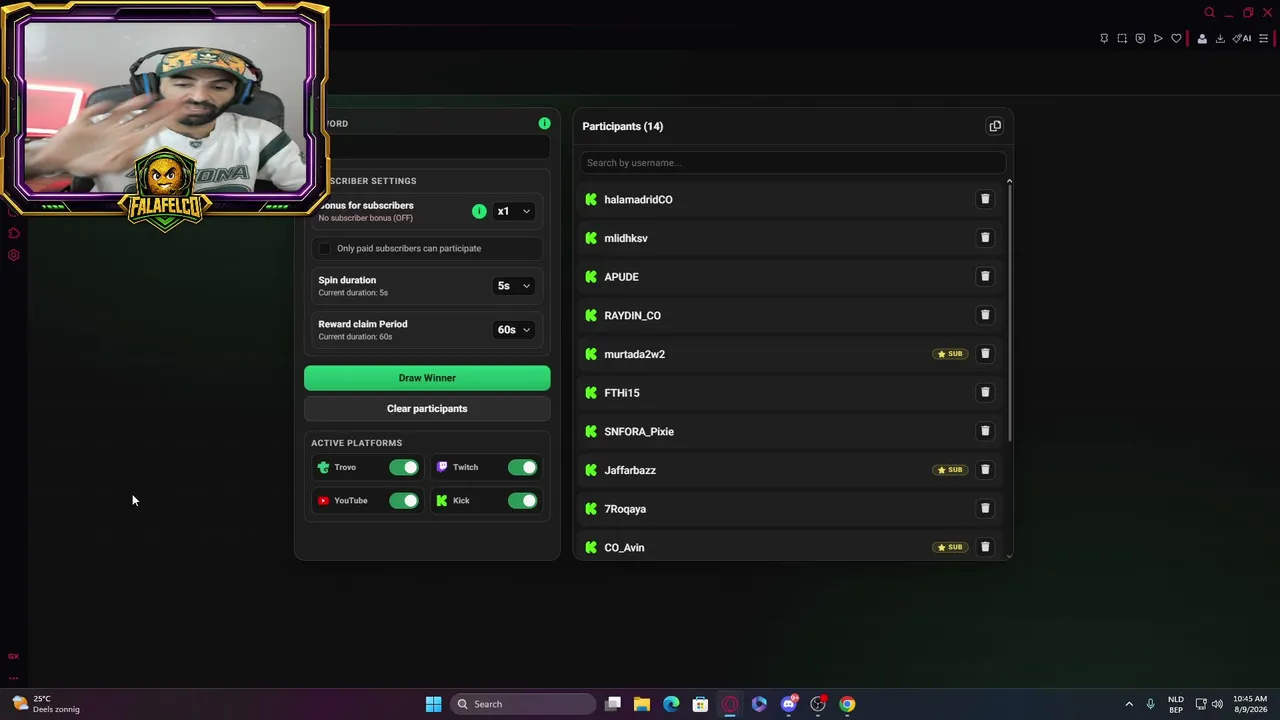Open the profile account icon
1280x720 pixels.
point(1202,39)
